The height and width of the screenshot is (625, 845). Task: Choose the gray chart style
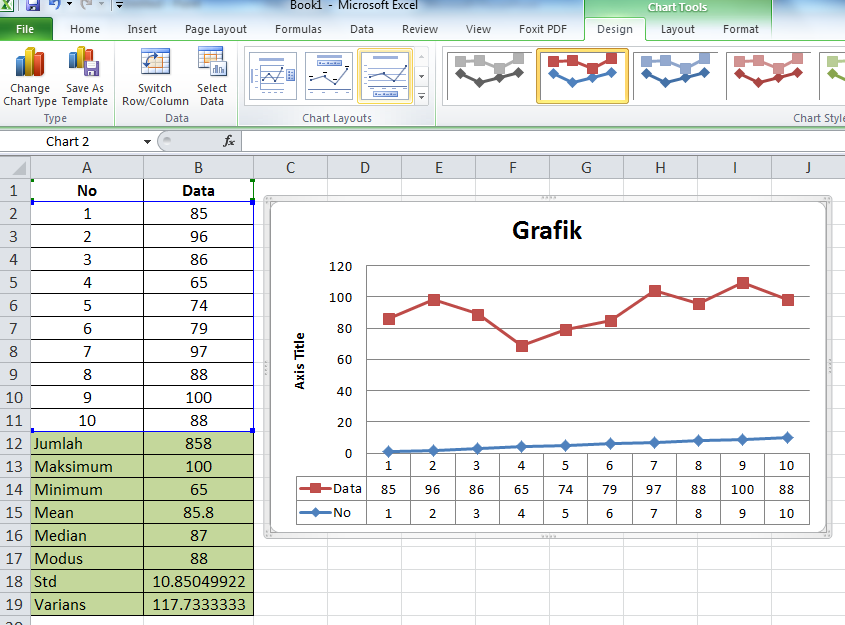coord(489,74)
